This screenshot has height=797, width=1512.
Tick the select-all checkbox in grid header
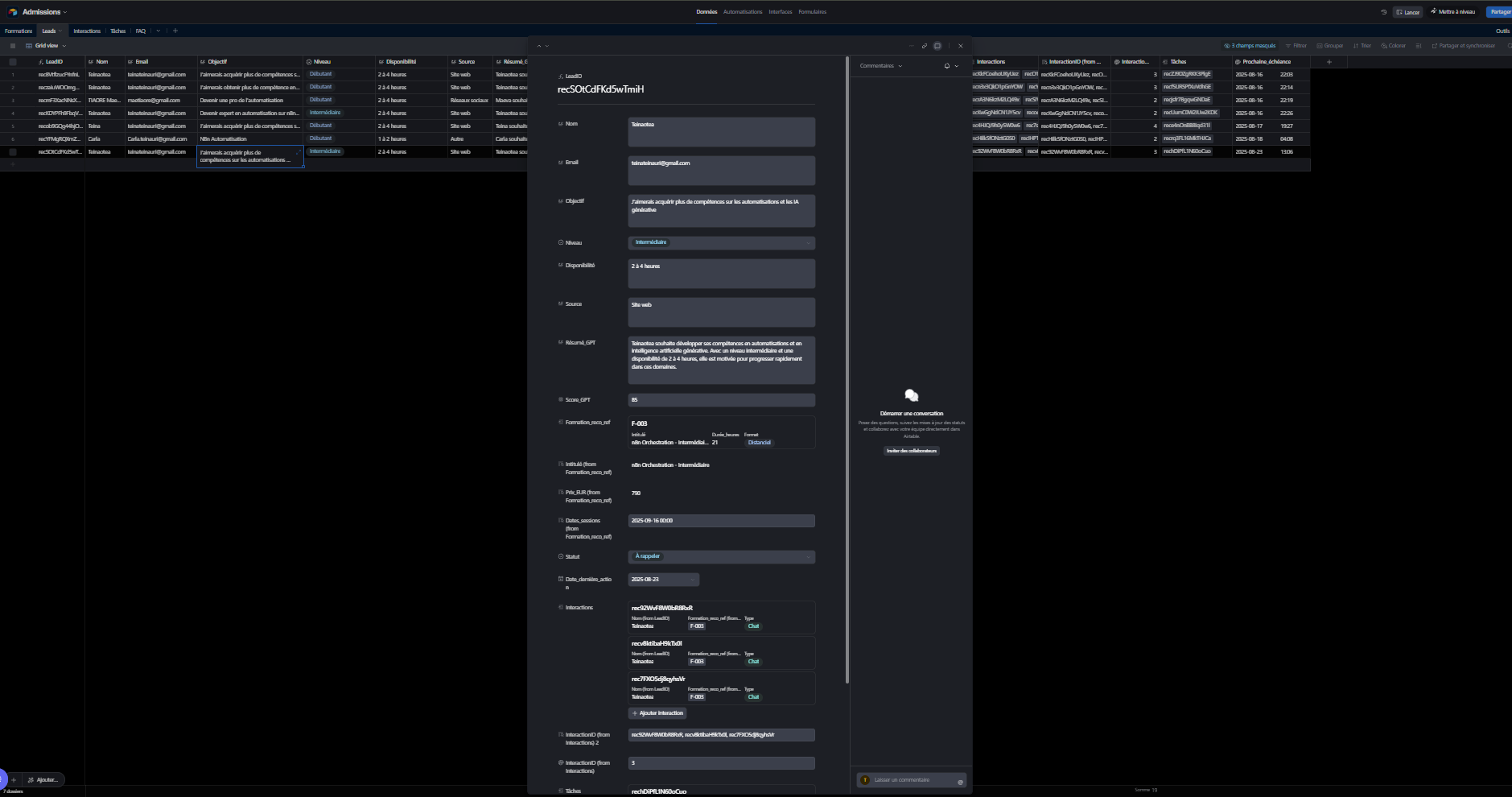coord(13,62)
